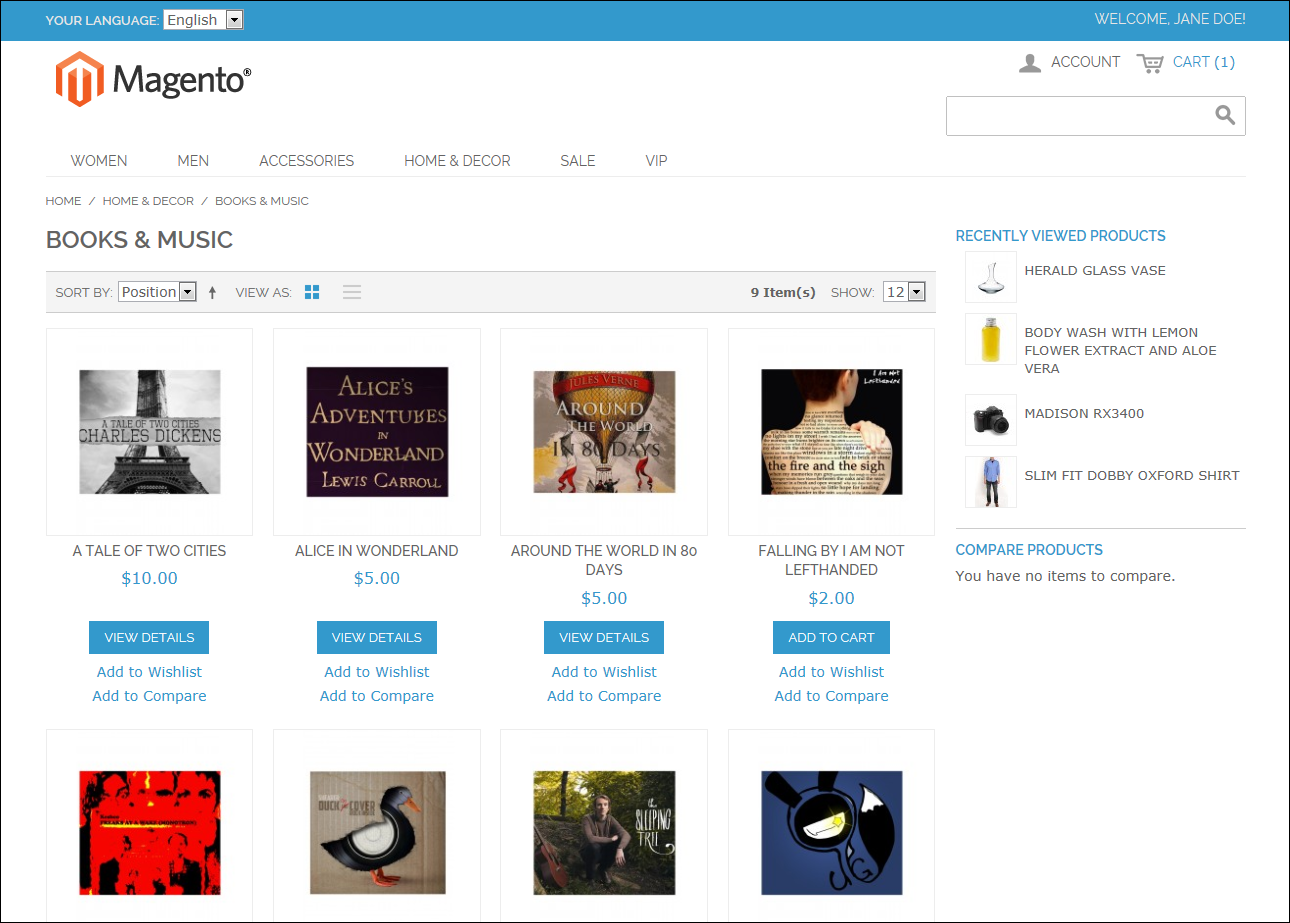Add Falling album to cart
This screenshot has width=1290, height=923.
831,637
